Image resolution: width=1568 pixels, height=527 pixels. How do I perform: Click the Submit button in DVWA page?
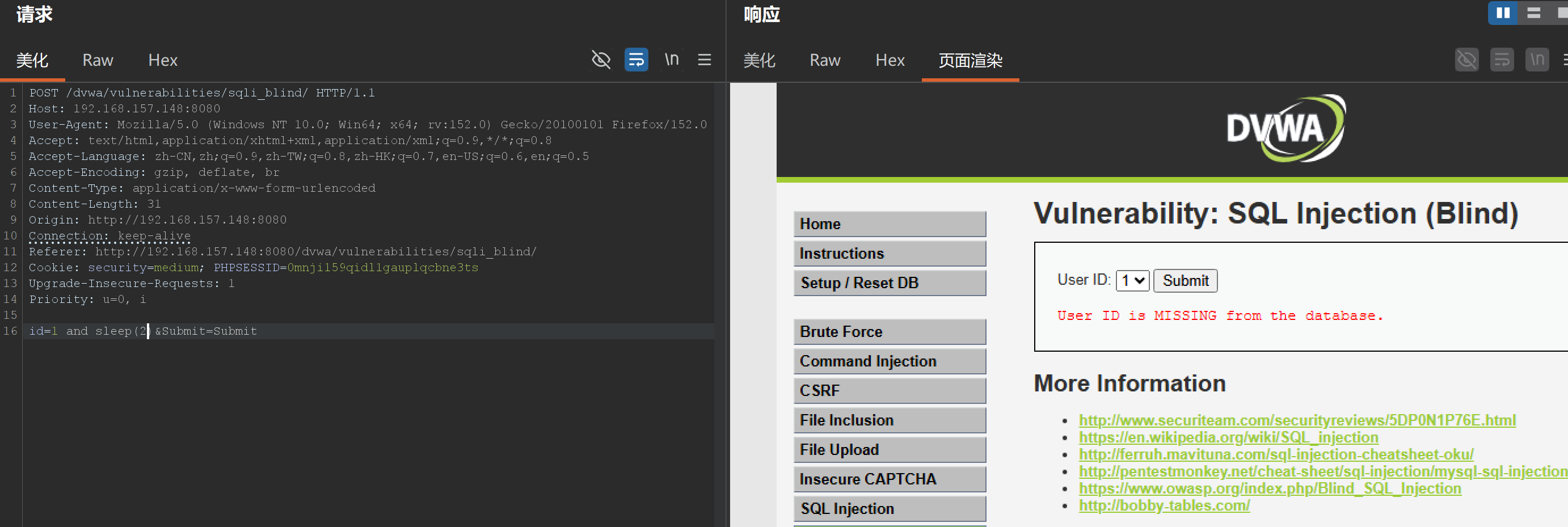coord(1185,281)
